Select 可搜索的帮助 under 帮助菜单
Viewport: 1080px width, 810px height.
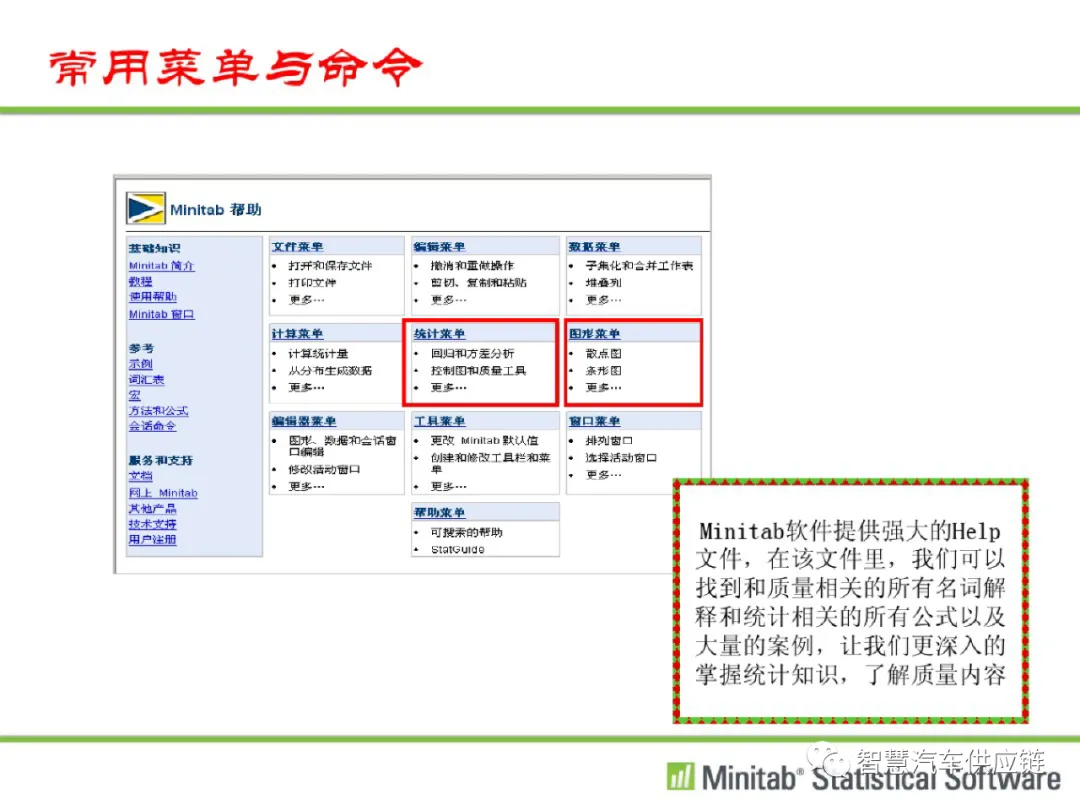point(467,533)
